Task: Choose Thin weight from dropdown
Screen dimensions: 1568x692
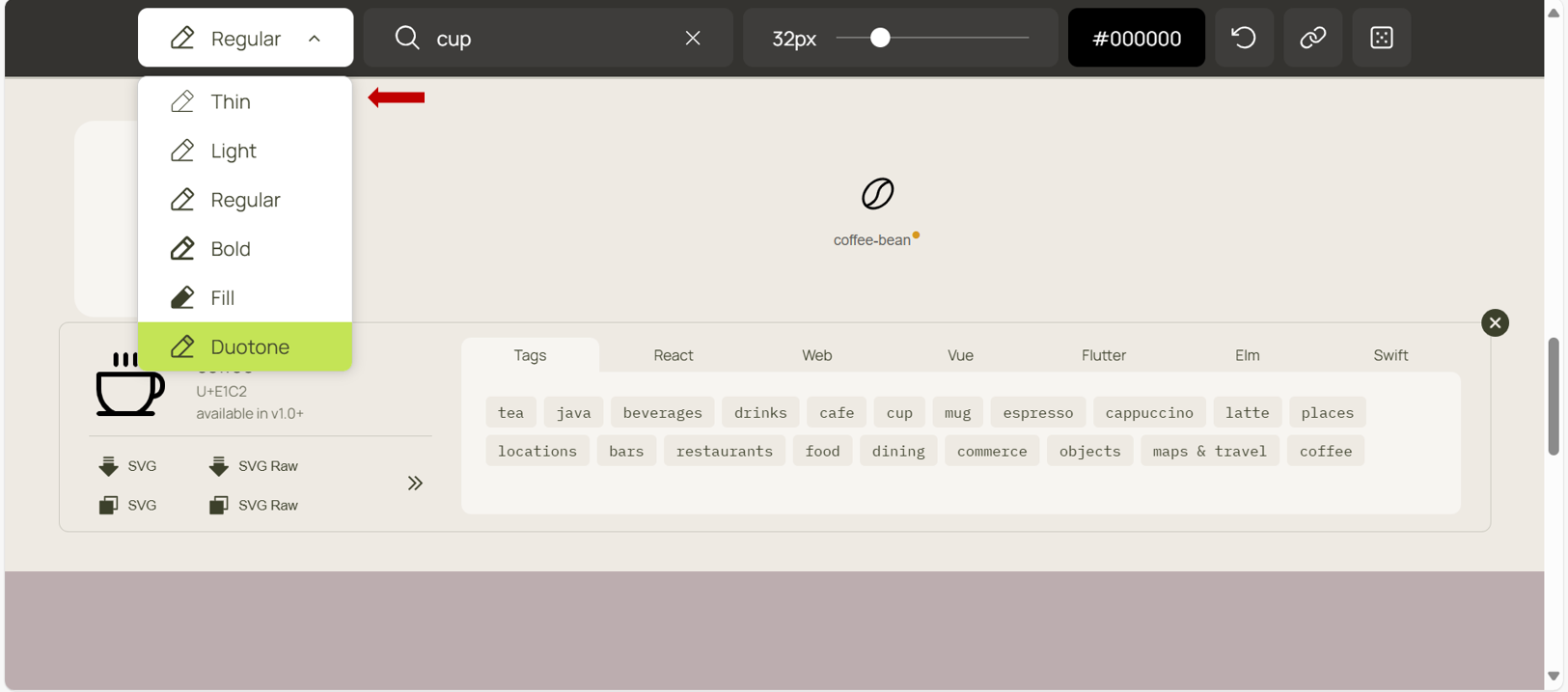Action: [231, 101]
